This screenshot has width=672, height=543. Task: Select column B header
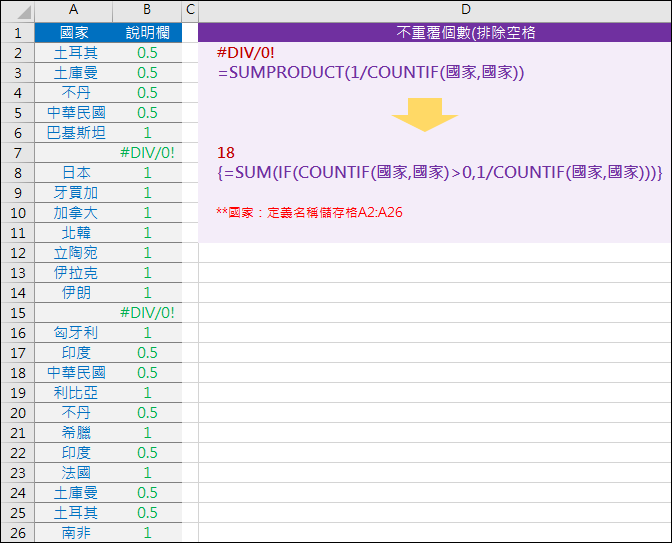pos(147,10)
